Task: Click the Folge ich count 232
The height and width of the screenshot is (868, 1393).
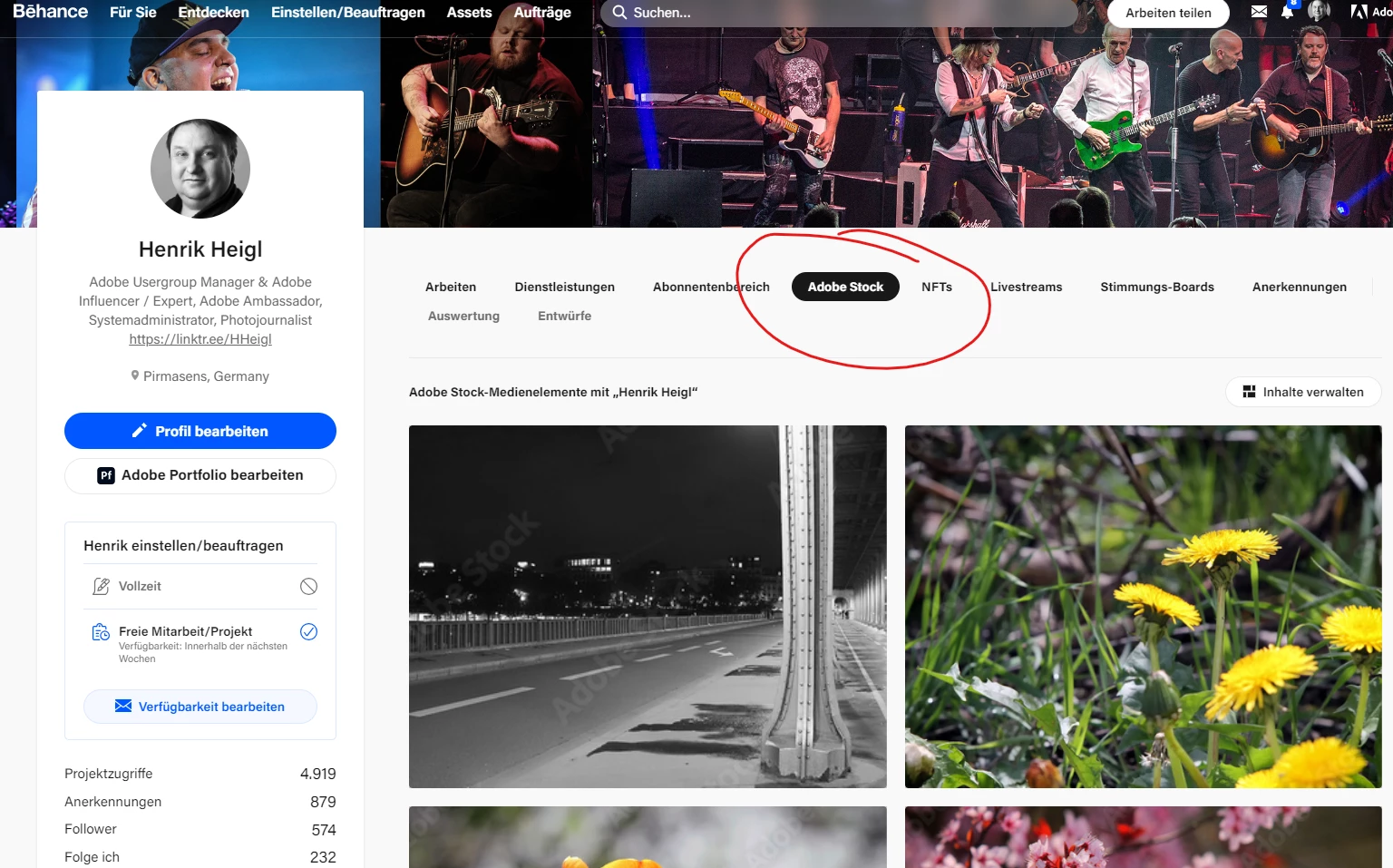Action: 323,857
